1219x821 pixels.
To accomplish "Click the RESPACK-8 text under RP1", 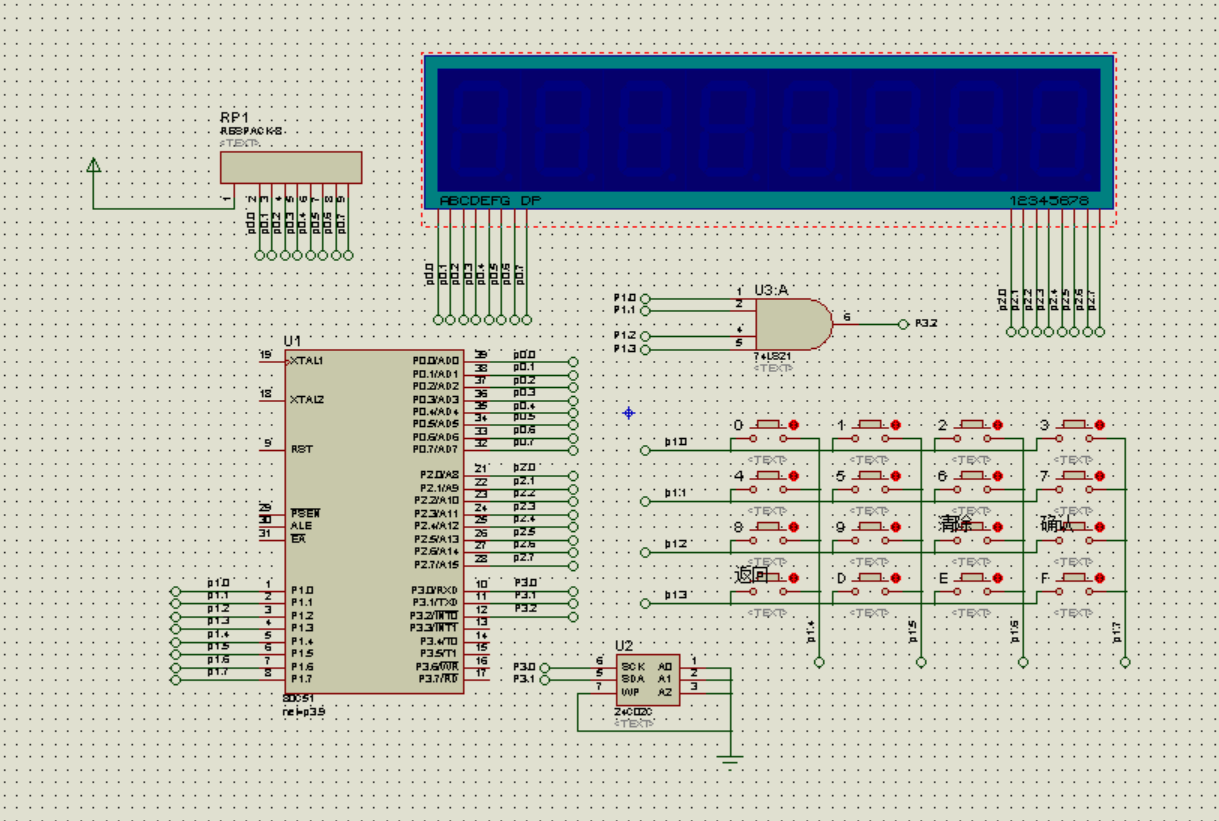I will tap(252, 131).
